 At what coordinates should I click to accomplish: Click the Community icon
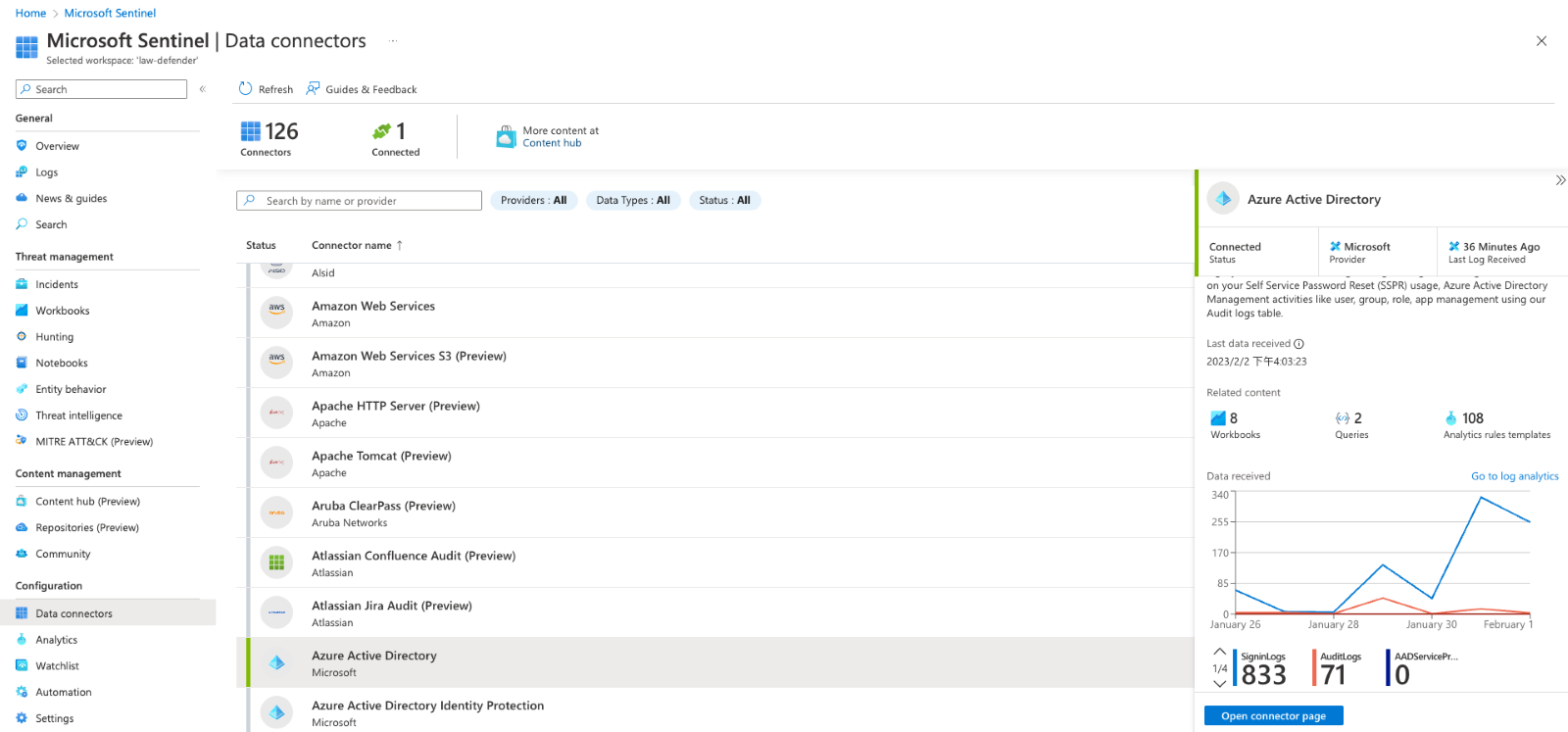click(22, 554)
